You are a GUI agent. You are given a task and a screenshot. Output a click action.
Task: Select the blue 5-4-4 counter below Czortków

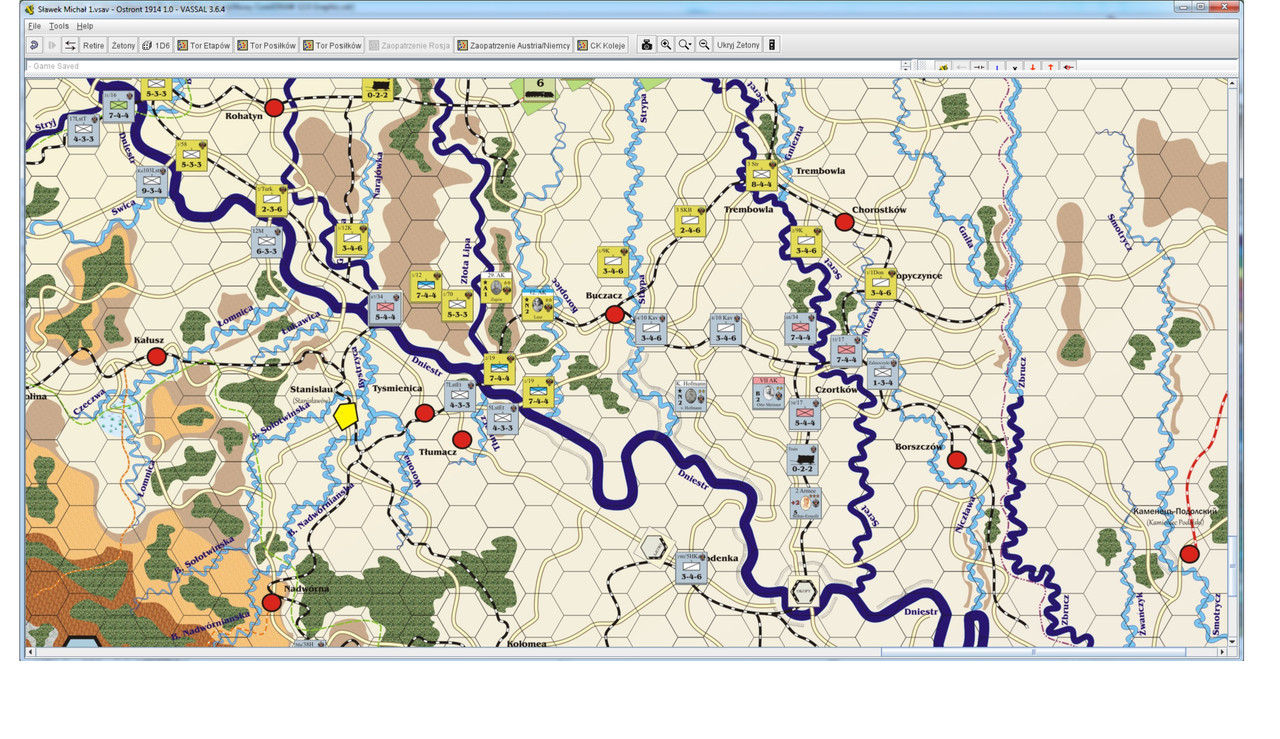805,414
